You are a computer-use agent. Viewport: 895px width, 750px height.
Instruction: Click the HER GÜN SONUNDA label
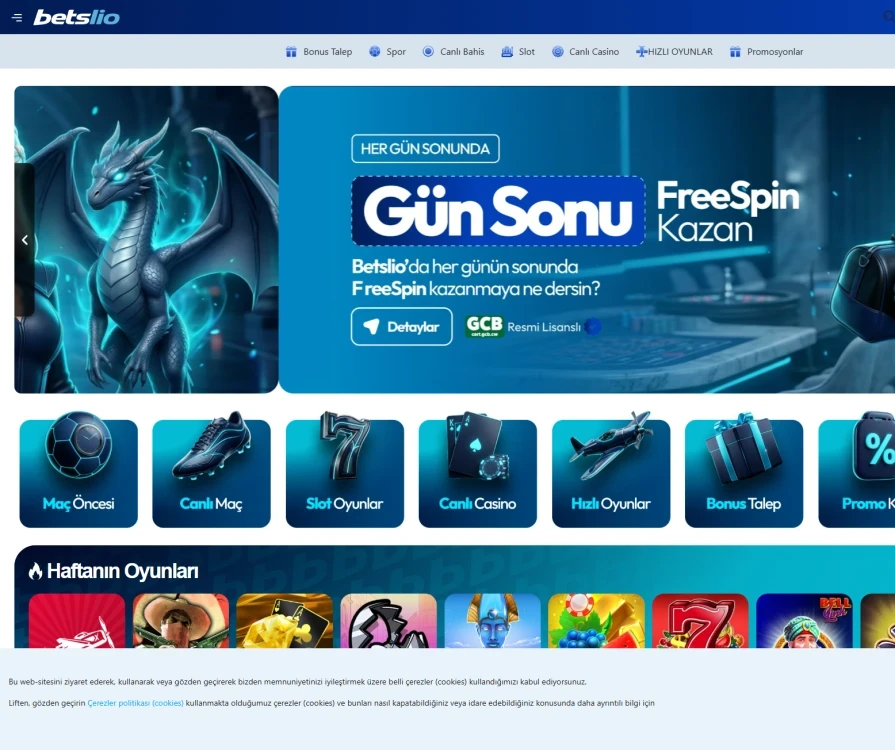pyautogui.click(x=425, y=149)
